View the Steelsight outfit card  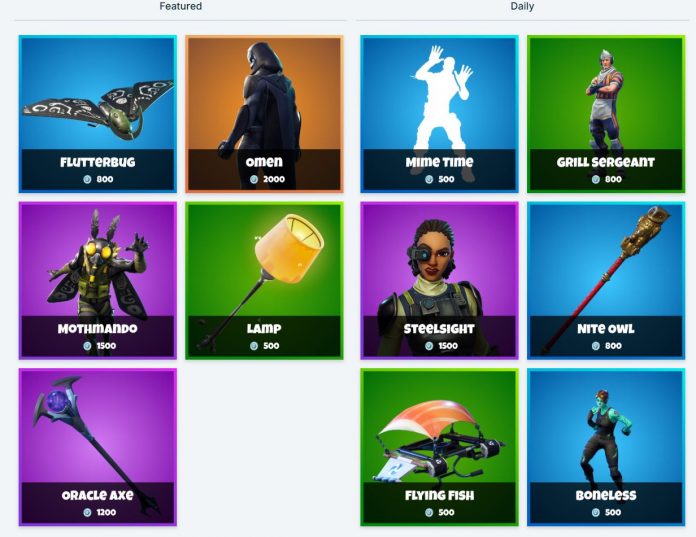click(439, 280)
